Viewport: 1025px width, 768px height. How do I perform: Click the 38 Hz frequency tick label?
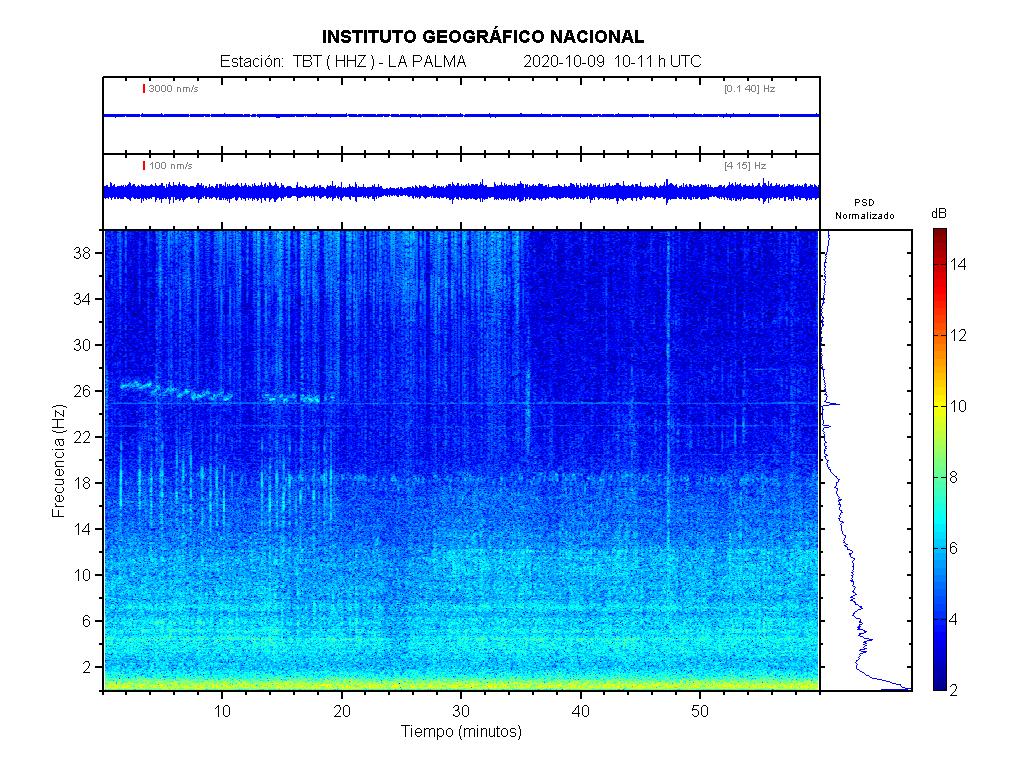coord(82,254)
